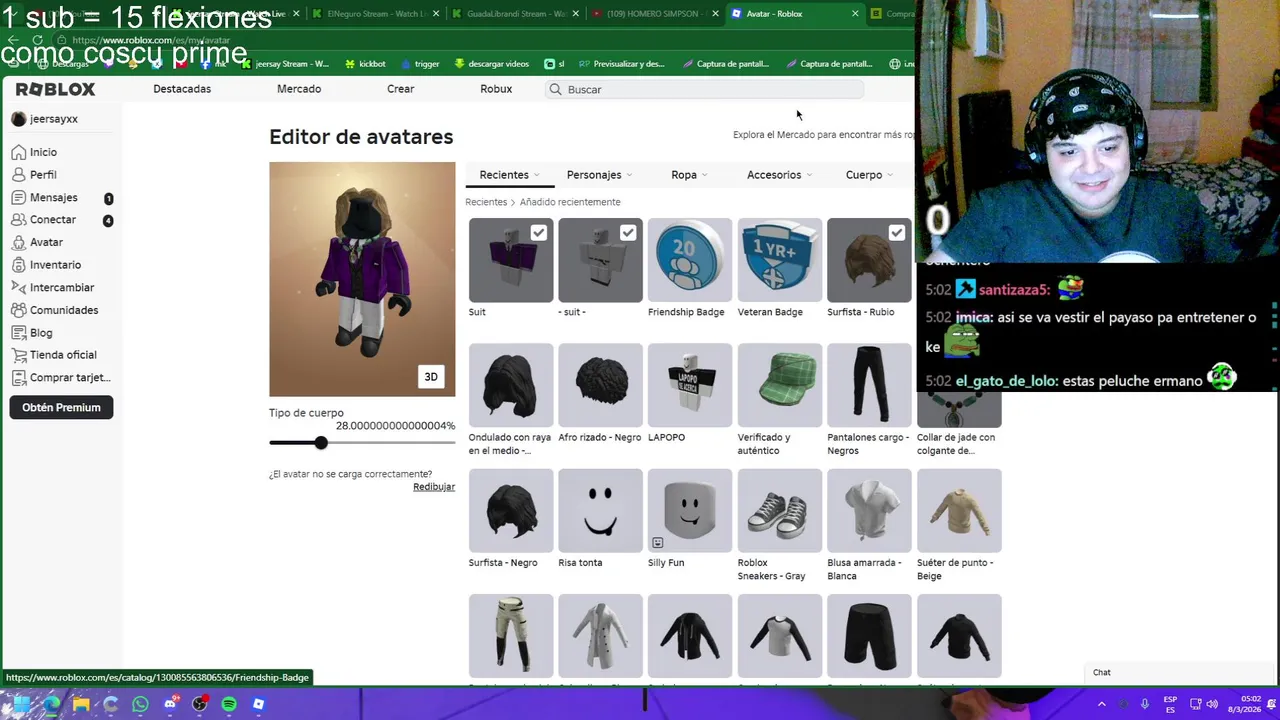Select the Roblox Sneakers - Gray thumbnail
1280x720 pixels.
[x=780, y=511]
